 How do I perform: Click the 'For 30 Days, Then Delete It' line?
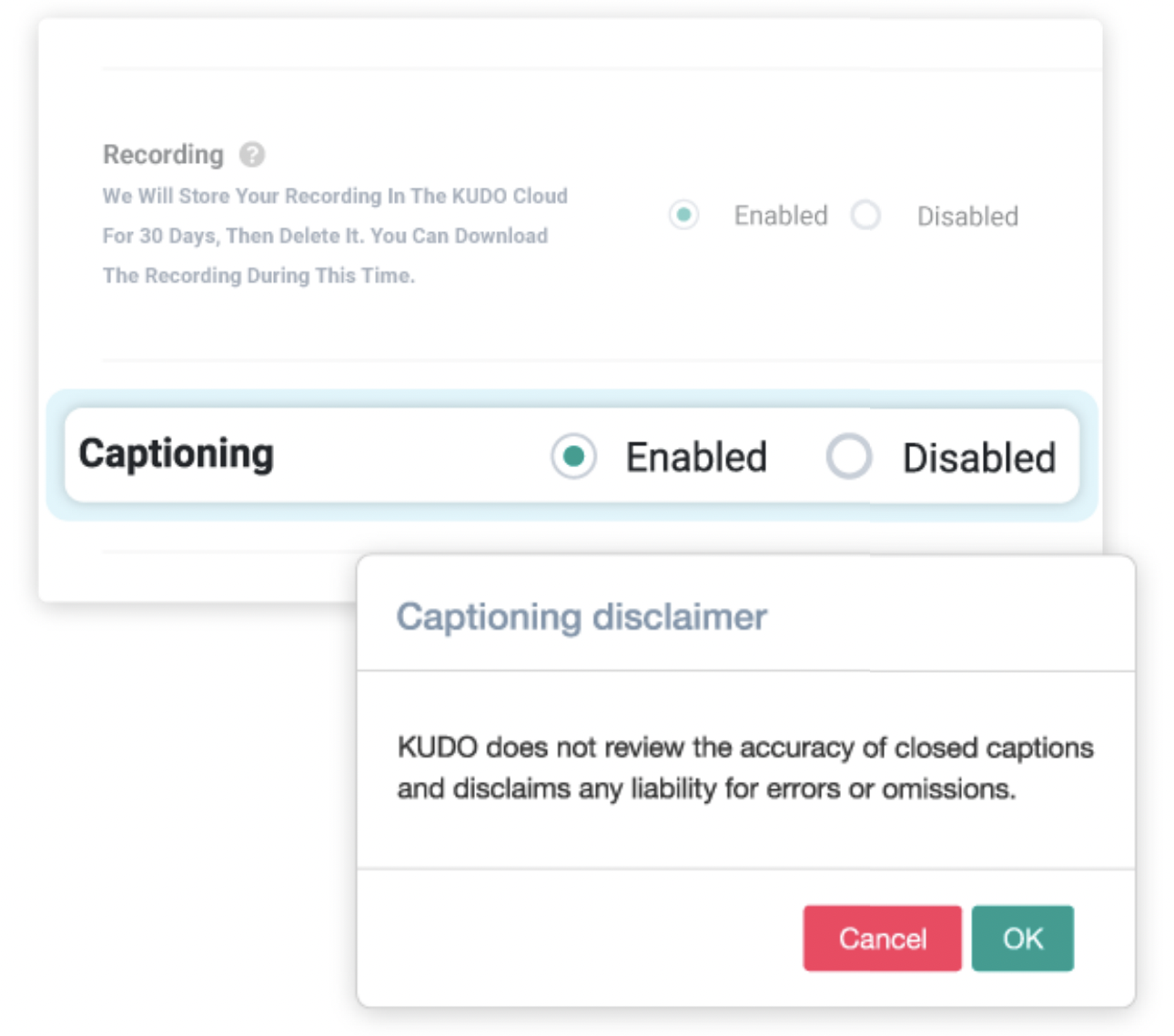point(325,236)
